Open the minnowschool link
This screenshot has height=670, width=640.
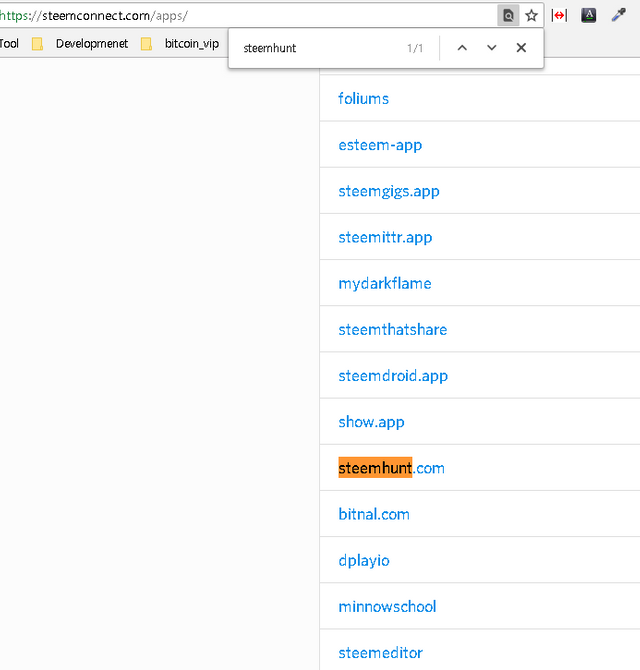point(388,607)
